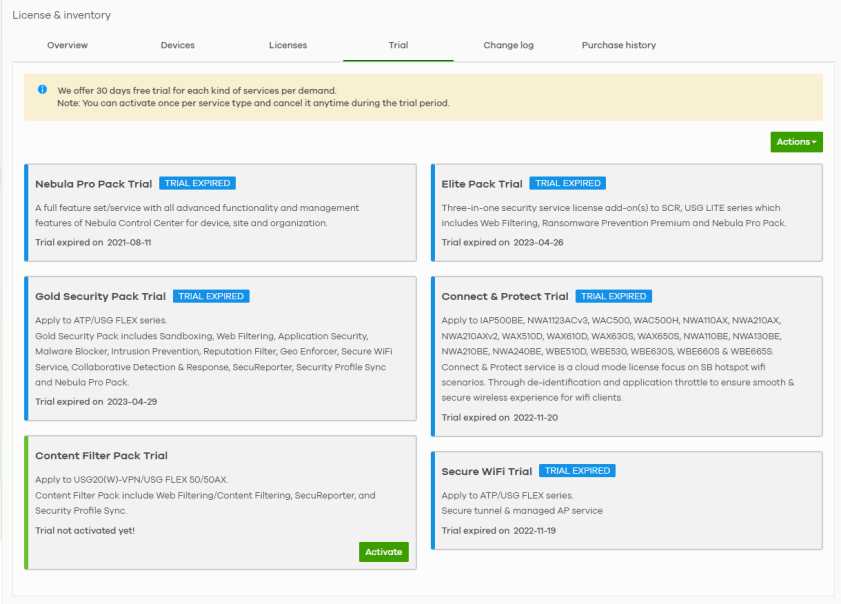Switch to the Devices tab
Screen dimensions: 841x604
click(x=178, y=45)
